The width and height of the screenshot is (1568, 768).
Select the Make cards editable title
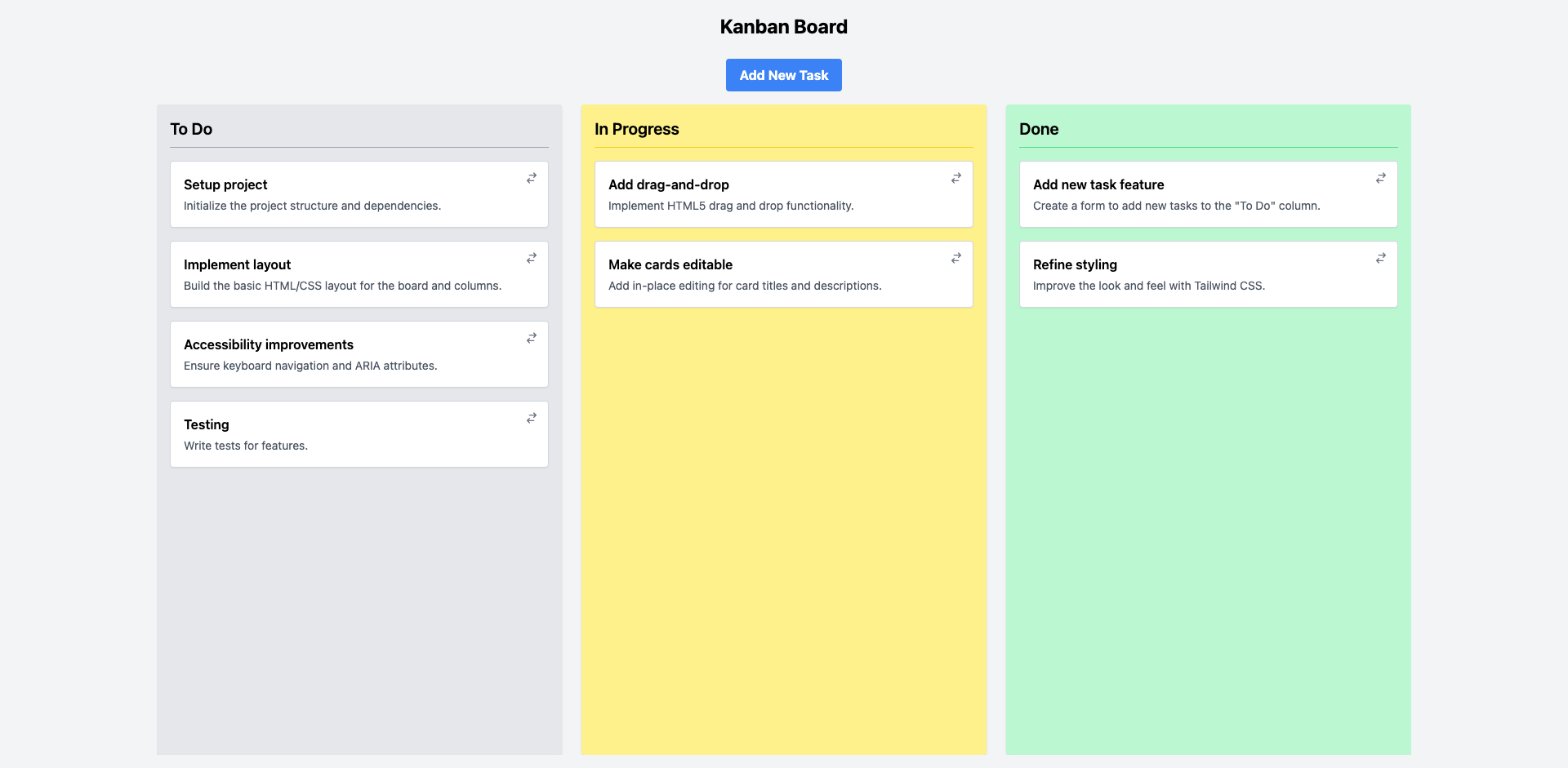pos(670,264)
